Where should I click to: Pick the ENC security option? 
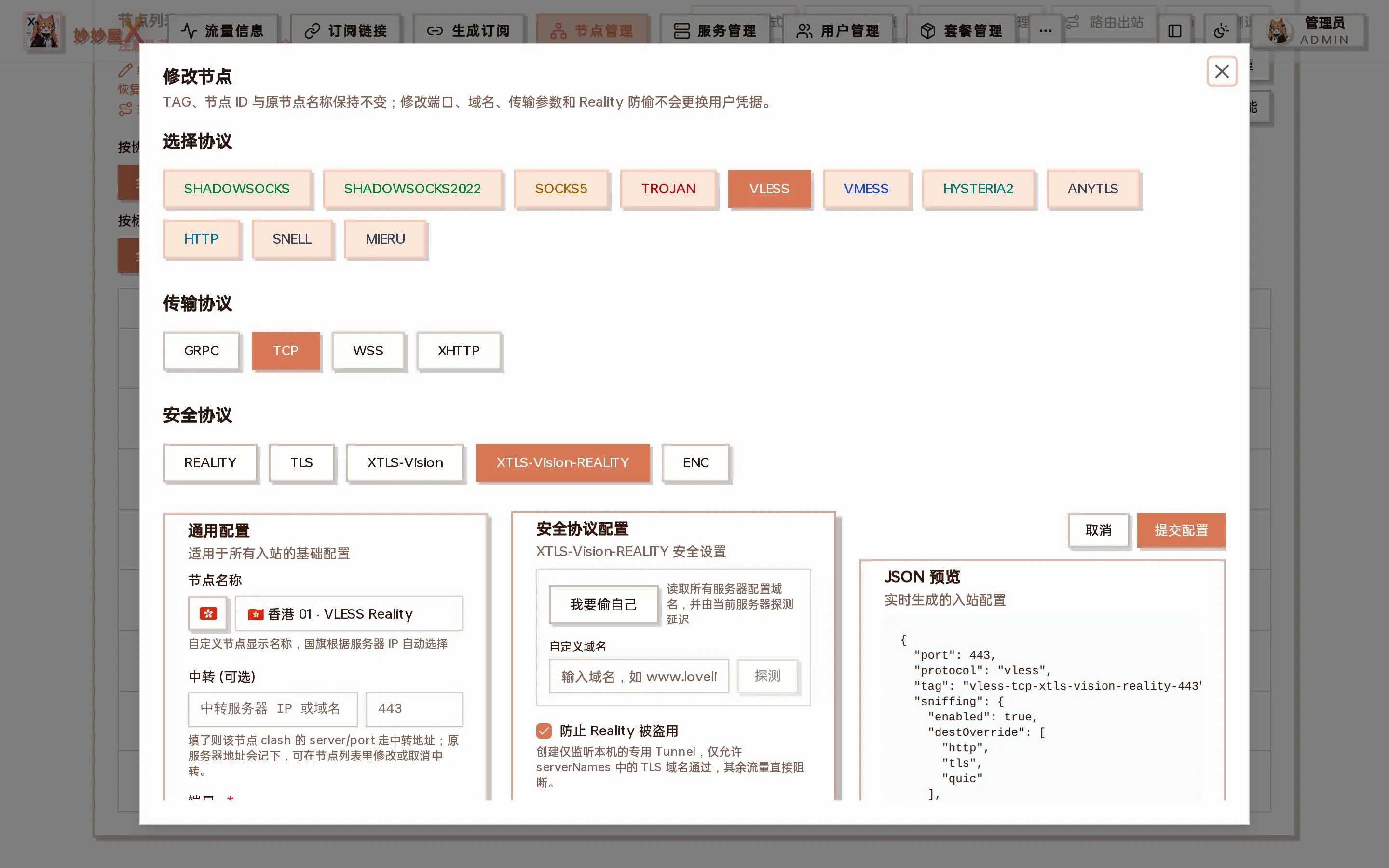pyautogui.click(x=695, y=463)
